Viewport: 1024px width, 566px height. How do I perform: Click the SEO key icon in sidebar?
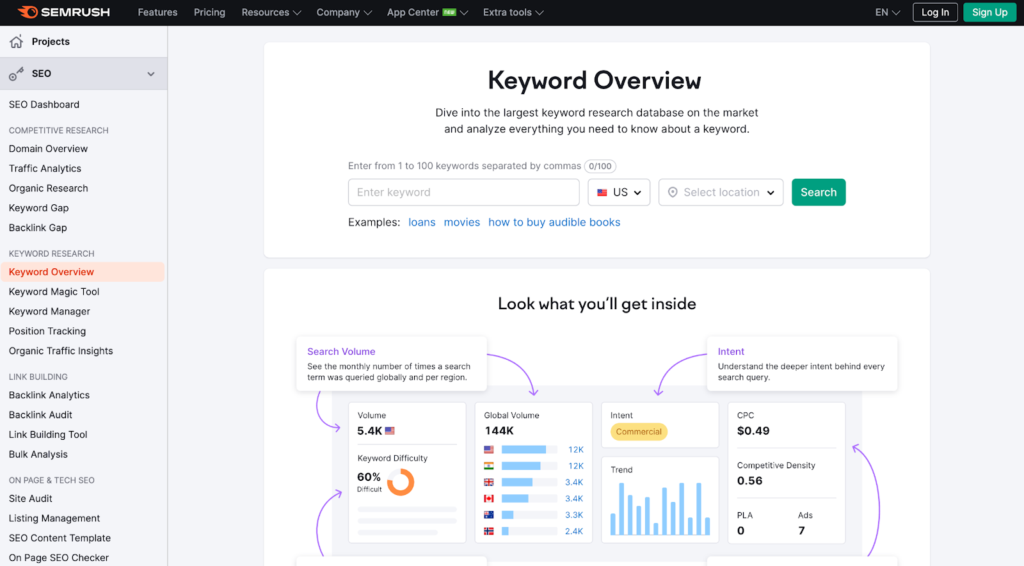click(16, 74)
